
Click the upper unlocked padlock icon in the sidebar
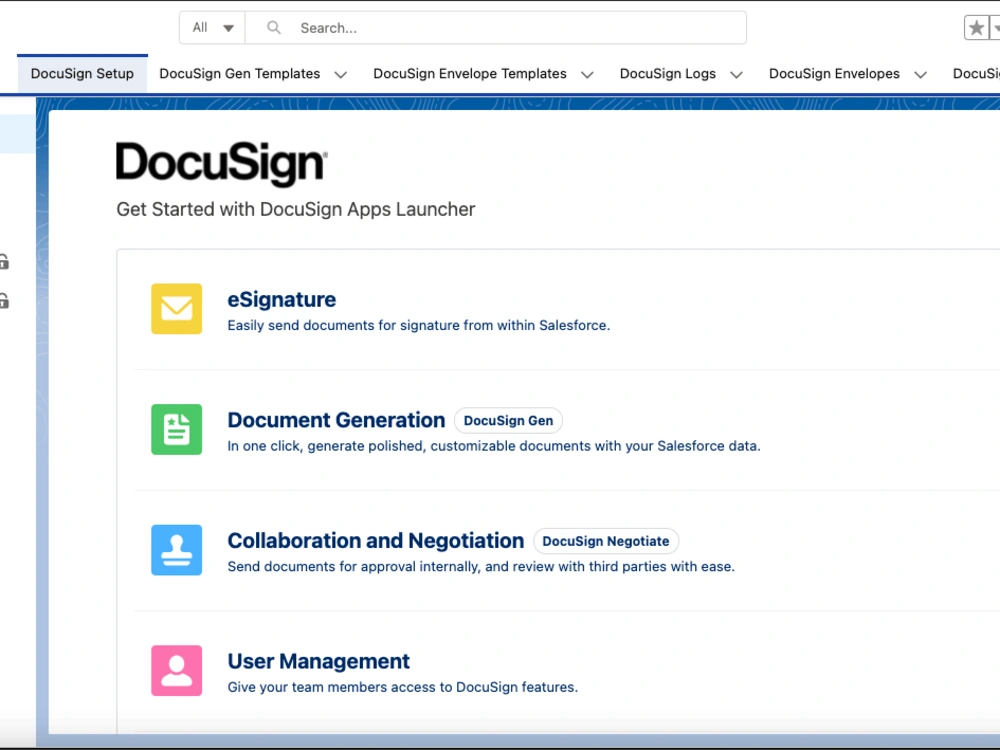coord(4,261)
